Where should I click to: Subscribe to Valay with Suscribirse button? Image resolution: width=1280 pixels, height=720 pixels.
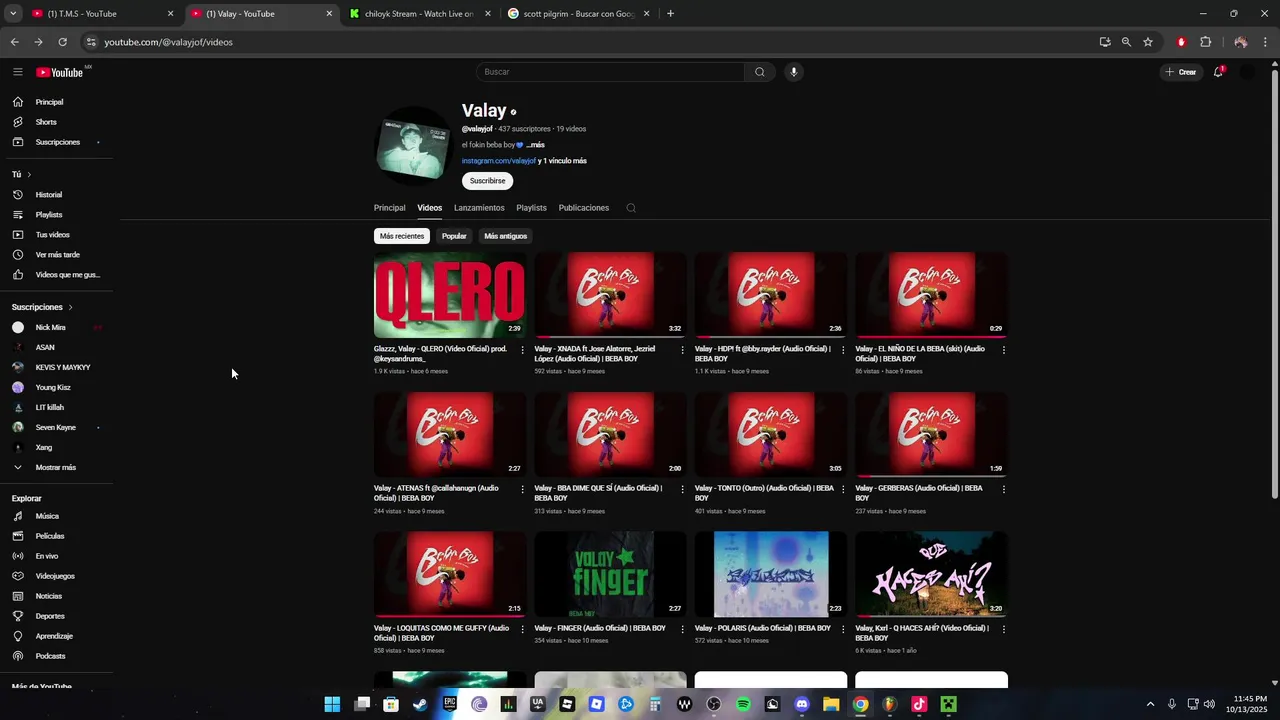pos(487,181)
